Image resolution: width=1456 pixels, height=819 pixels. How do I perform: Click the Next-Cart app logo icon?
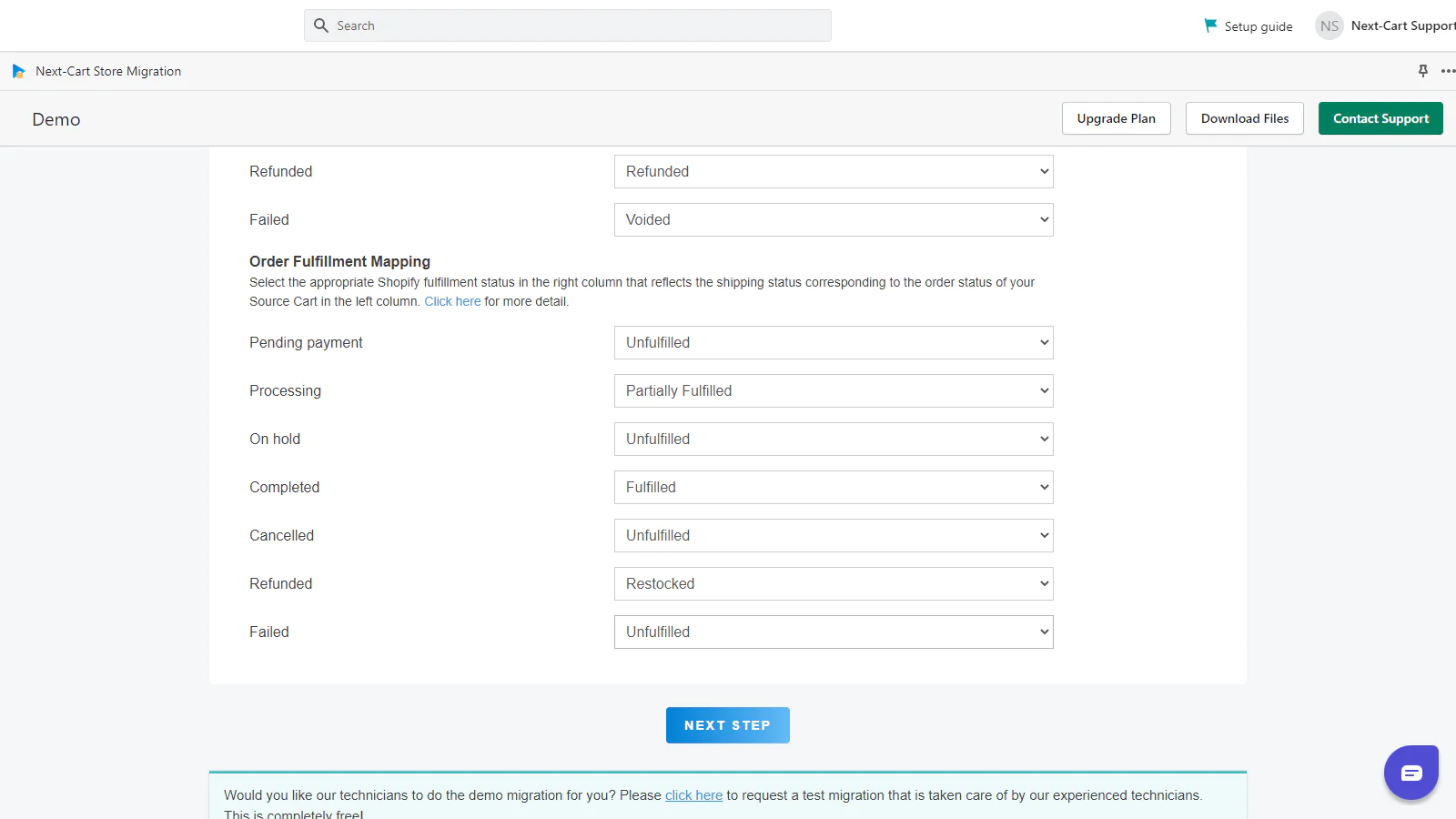tap(18, 71)
